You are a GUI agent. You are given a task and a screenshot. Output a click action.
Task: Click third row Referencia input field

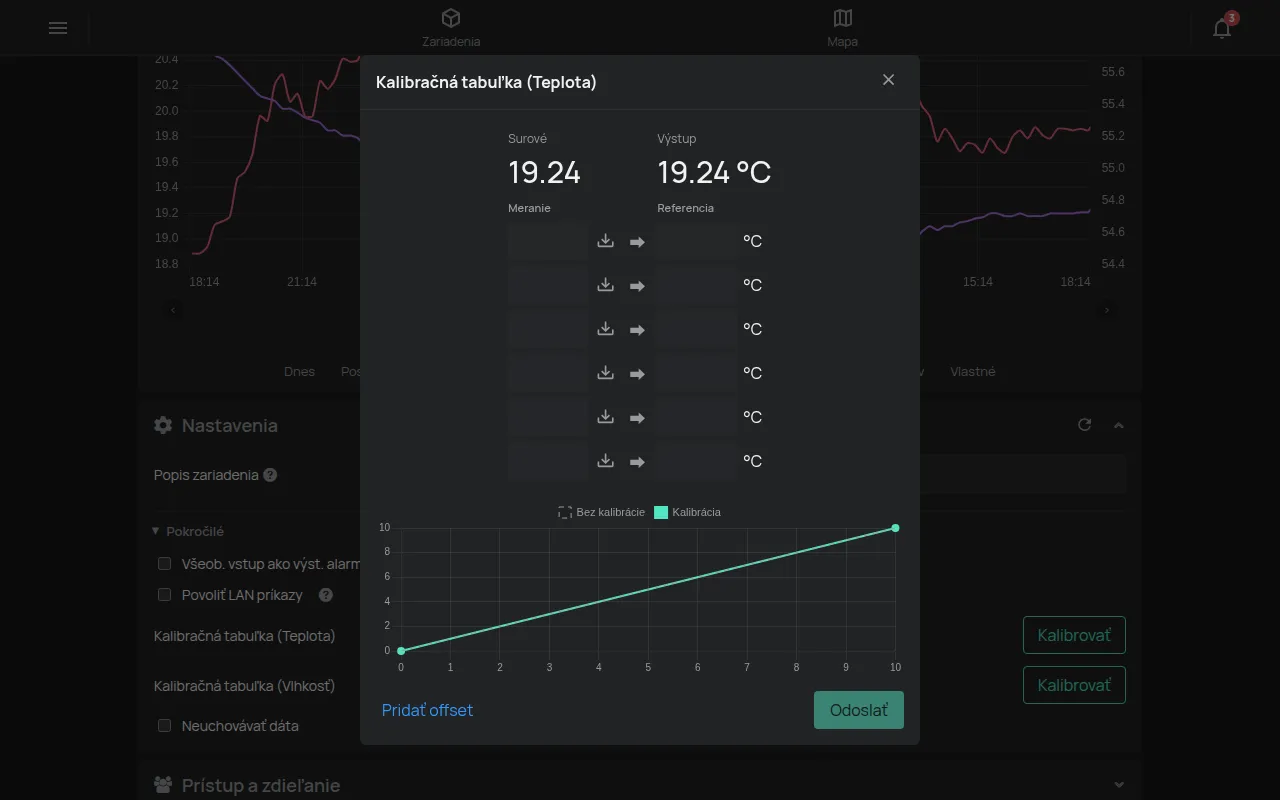click(697, 329)
